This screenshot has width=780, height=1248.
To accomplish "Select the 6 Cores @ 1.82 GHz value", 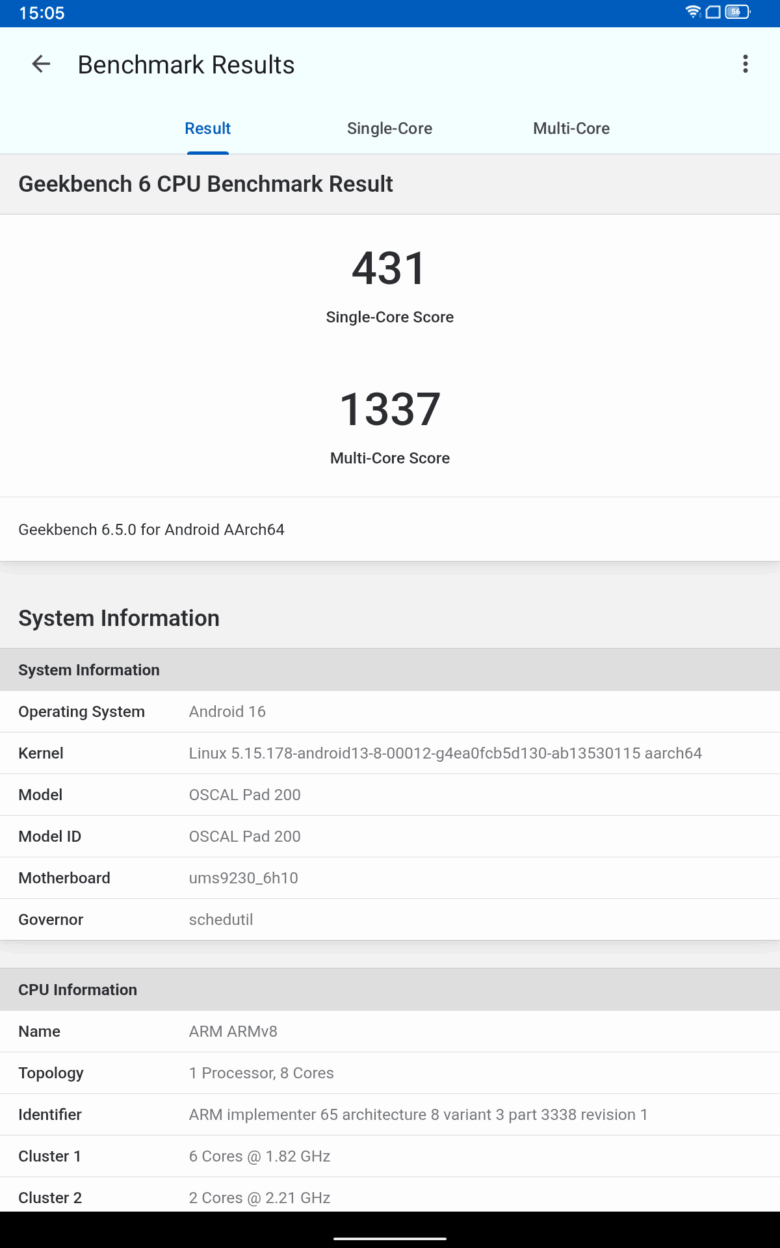I will tap(259, 1156).
